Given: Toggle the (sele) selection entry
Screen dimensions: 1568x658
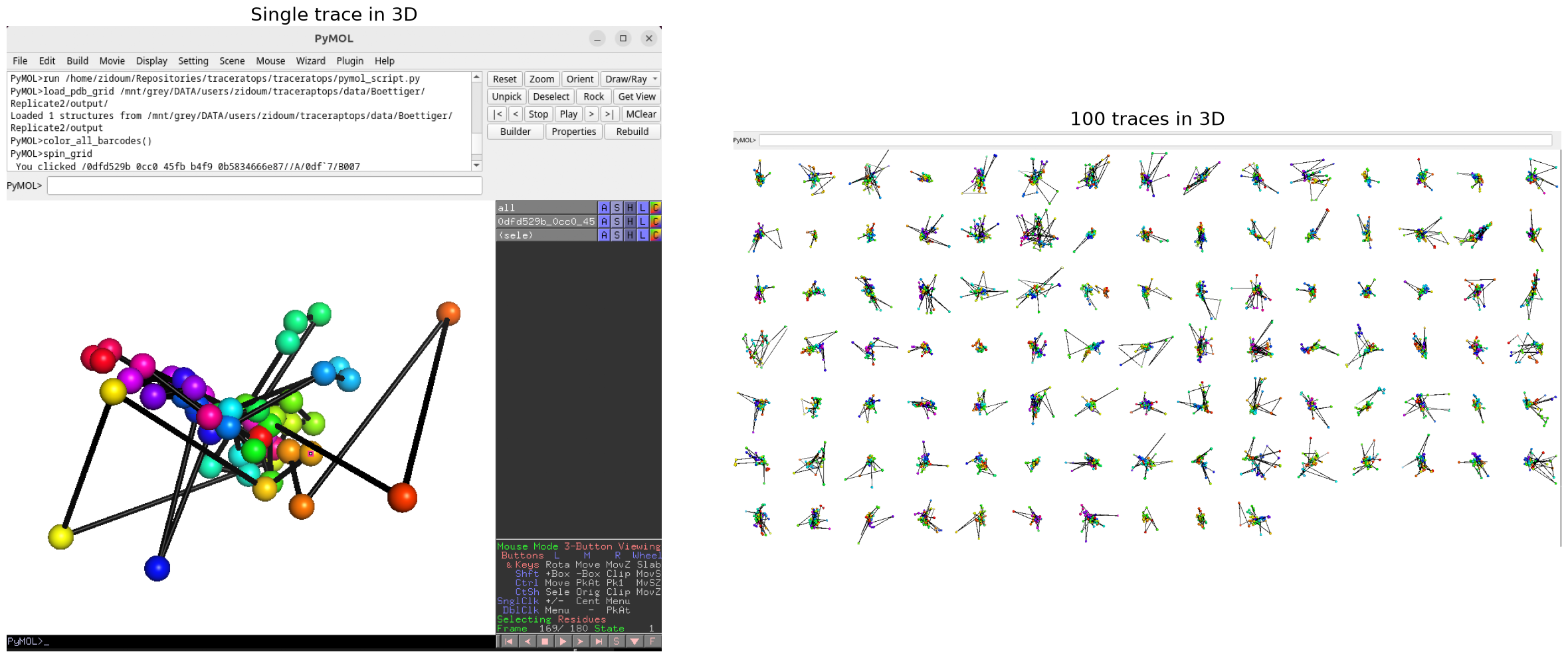Looking at the screenshot, I should [x=546, y=235].
